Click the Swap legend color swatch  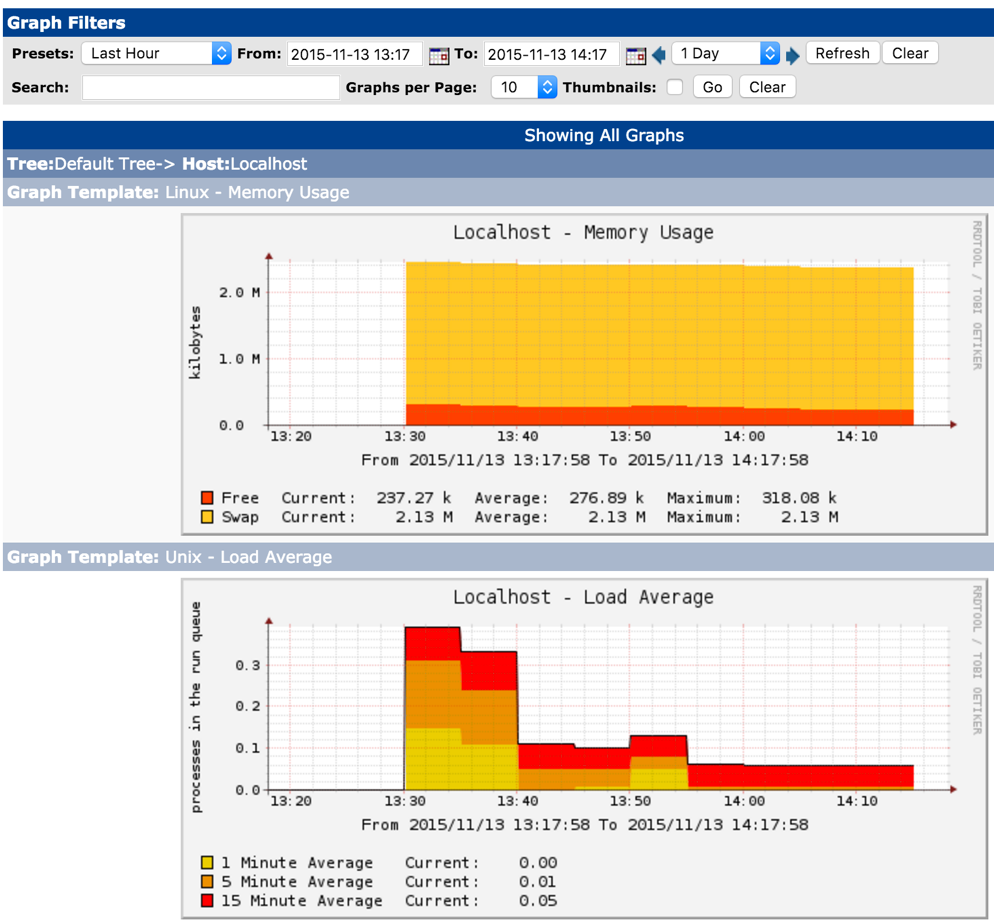[207, 517]
